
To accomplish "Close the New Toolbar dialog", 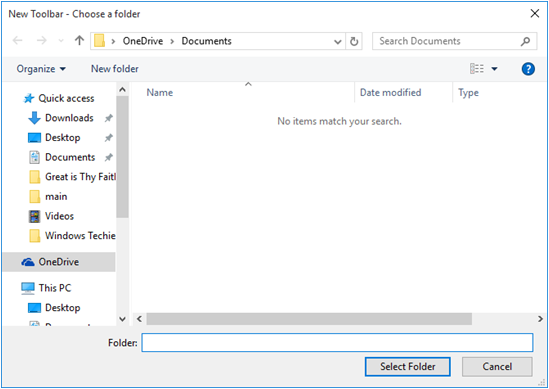I will pyautogui.click(x=535, y=14).
